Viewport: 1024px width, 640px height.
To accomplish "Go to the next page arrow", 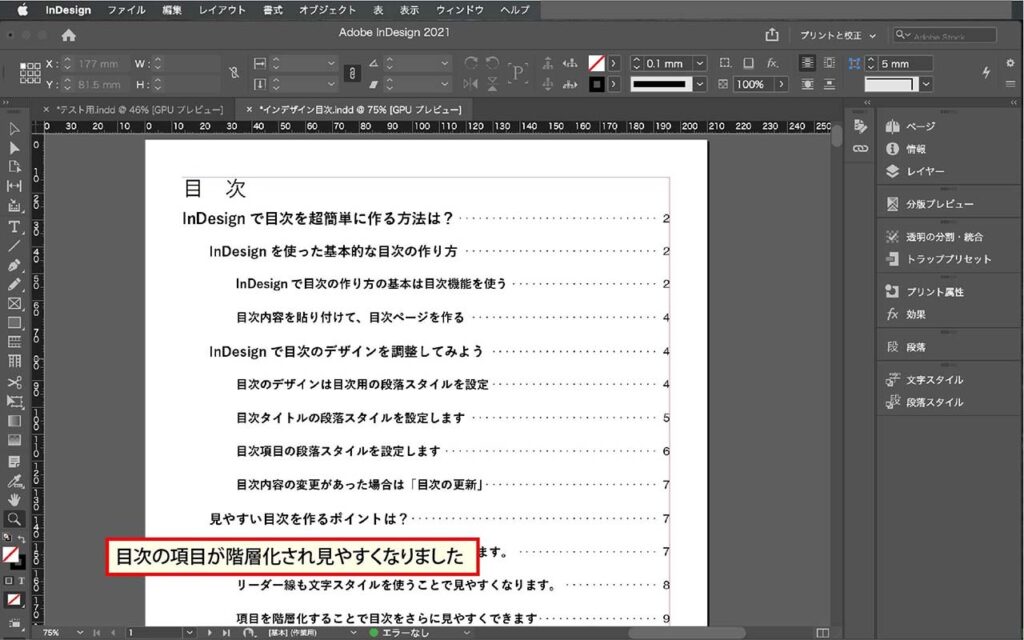I will click(210, 633).
